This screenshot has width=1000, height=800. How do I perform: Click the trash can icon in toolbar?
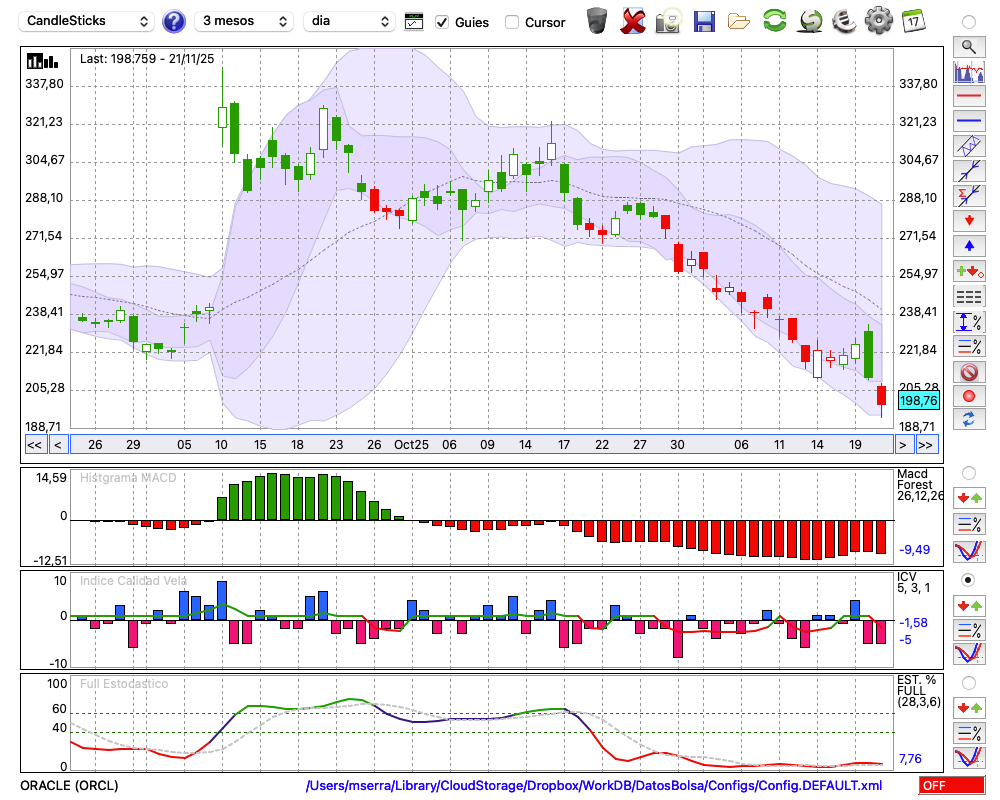click(597, 21)
